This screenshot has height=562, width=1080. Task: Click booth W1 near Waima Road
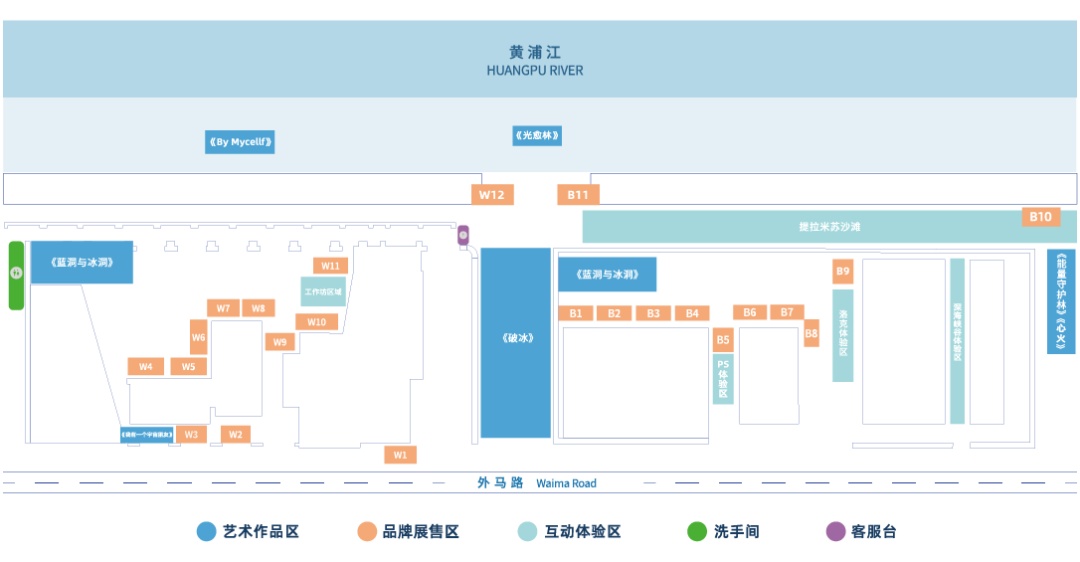(400, 455)
